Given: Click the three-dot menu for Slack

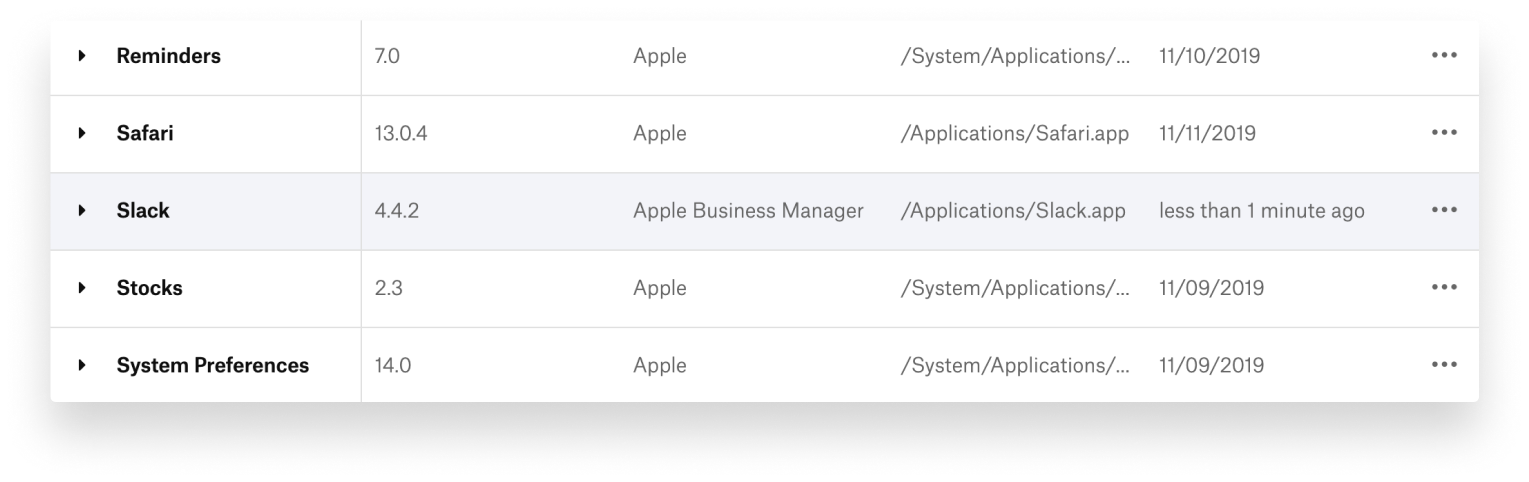Looking at the screenshot, I should (1443, 211).
